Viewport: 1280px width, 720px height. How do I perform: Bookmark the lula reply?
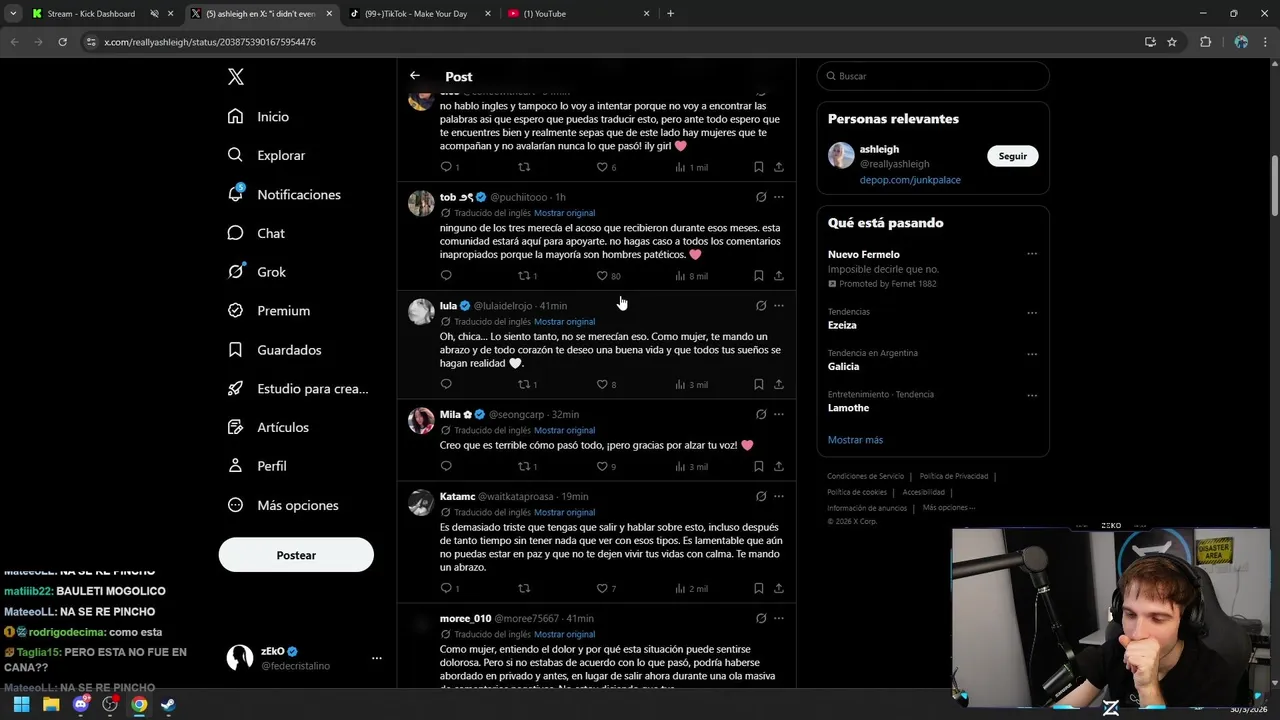pos(759,384)
